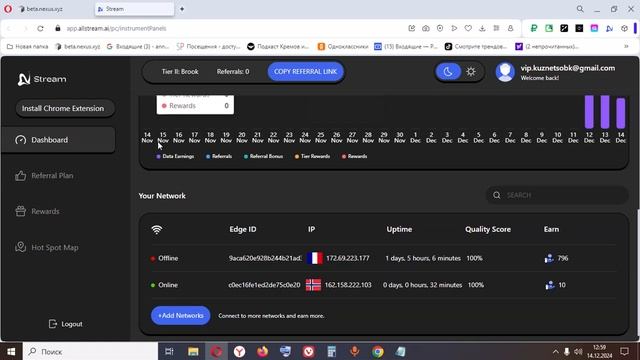Click COPY REFERRAL LINK button
The height and width of the screenshot is (360, 640).
(305, 72)
